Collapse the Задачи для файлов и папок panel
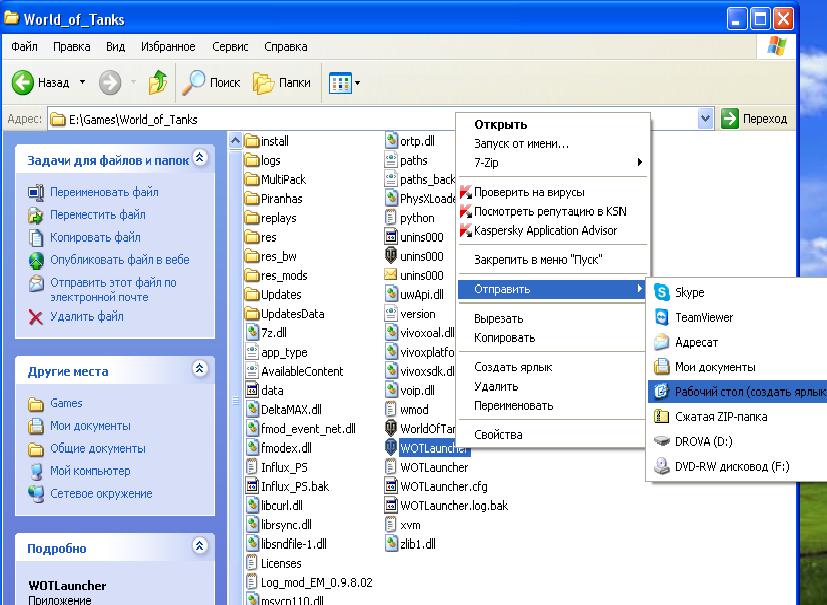The image size is (827, 605). pos(200,157)
